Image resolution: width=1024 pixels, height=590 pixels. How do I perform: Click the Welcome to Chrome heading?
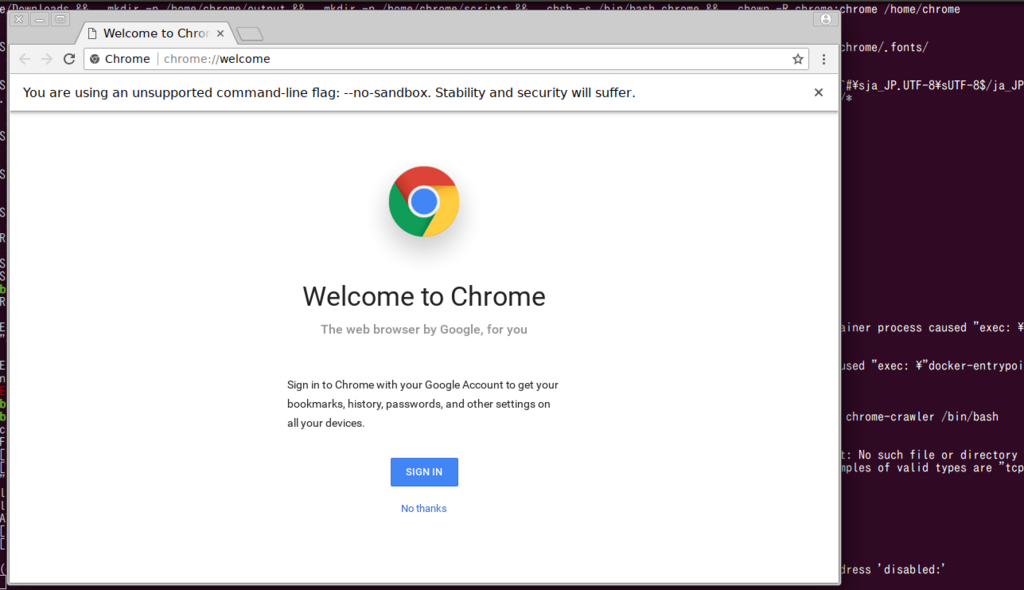tap(424, 297)
